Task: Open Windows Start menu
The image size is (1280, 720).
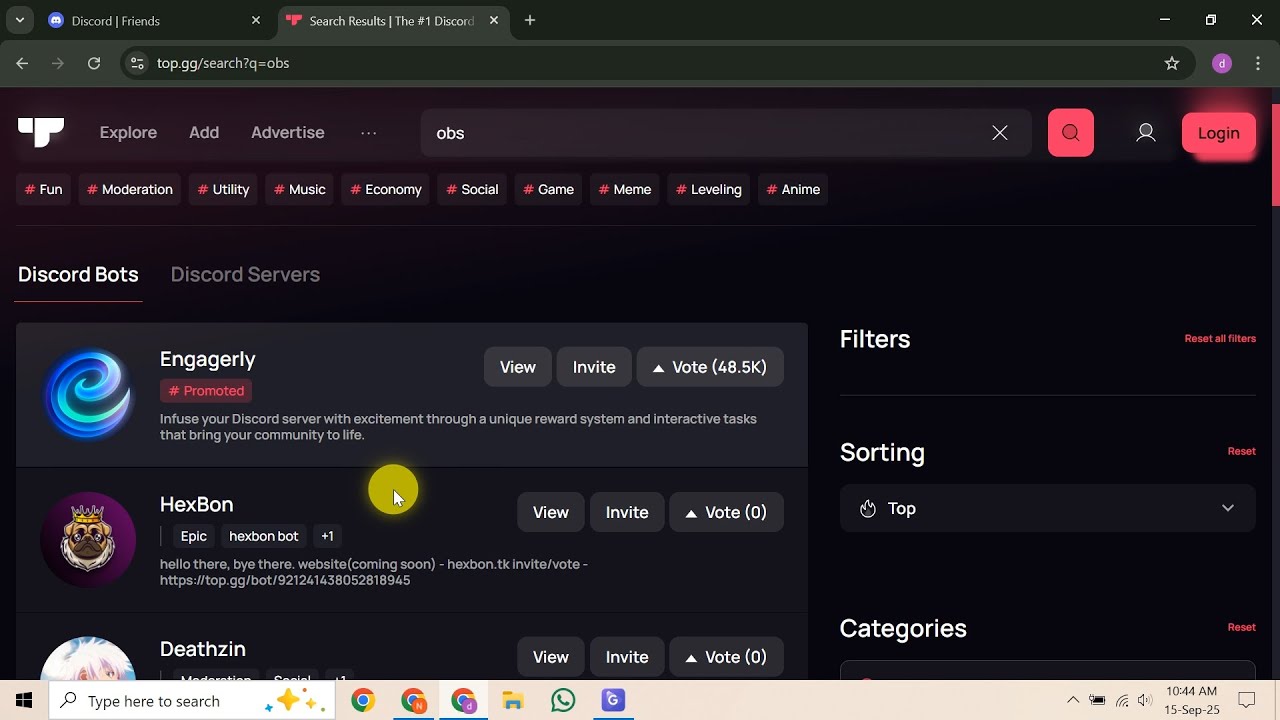Action: tap(24, 700)
